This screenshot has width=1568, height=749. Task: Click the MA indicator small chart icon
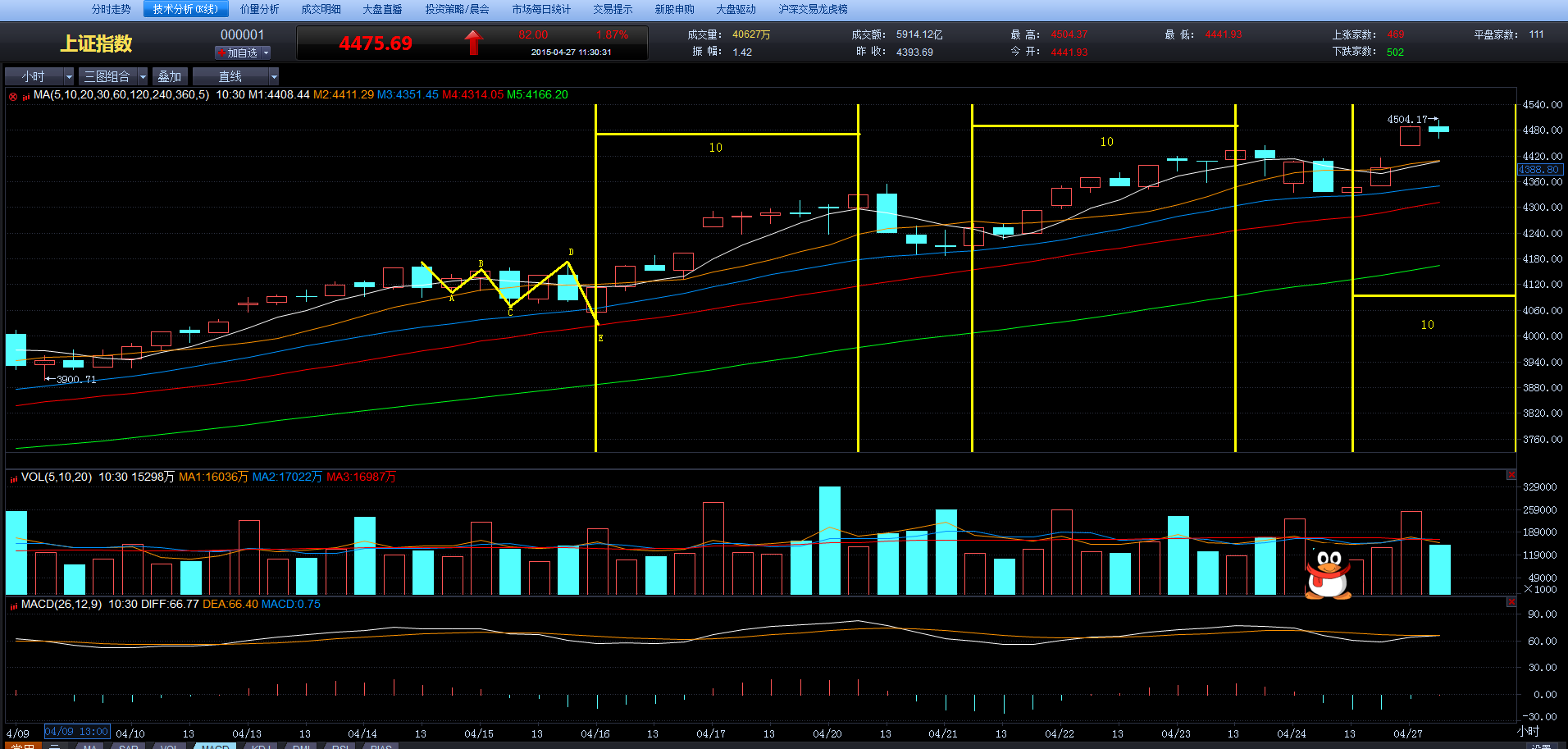click(x=26, y=96)
